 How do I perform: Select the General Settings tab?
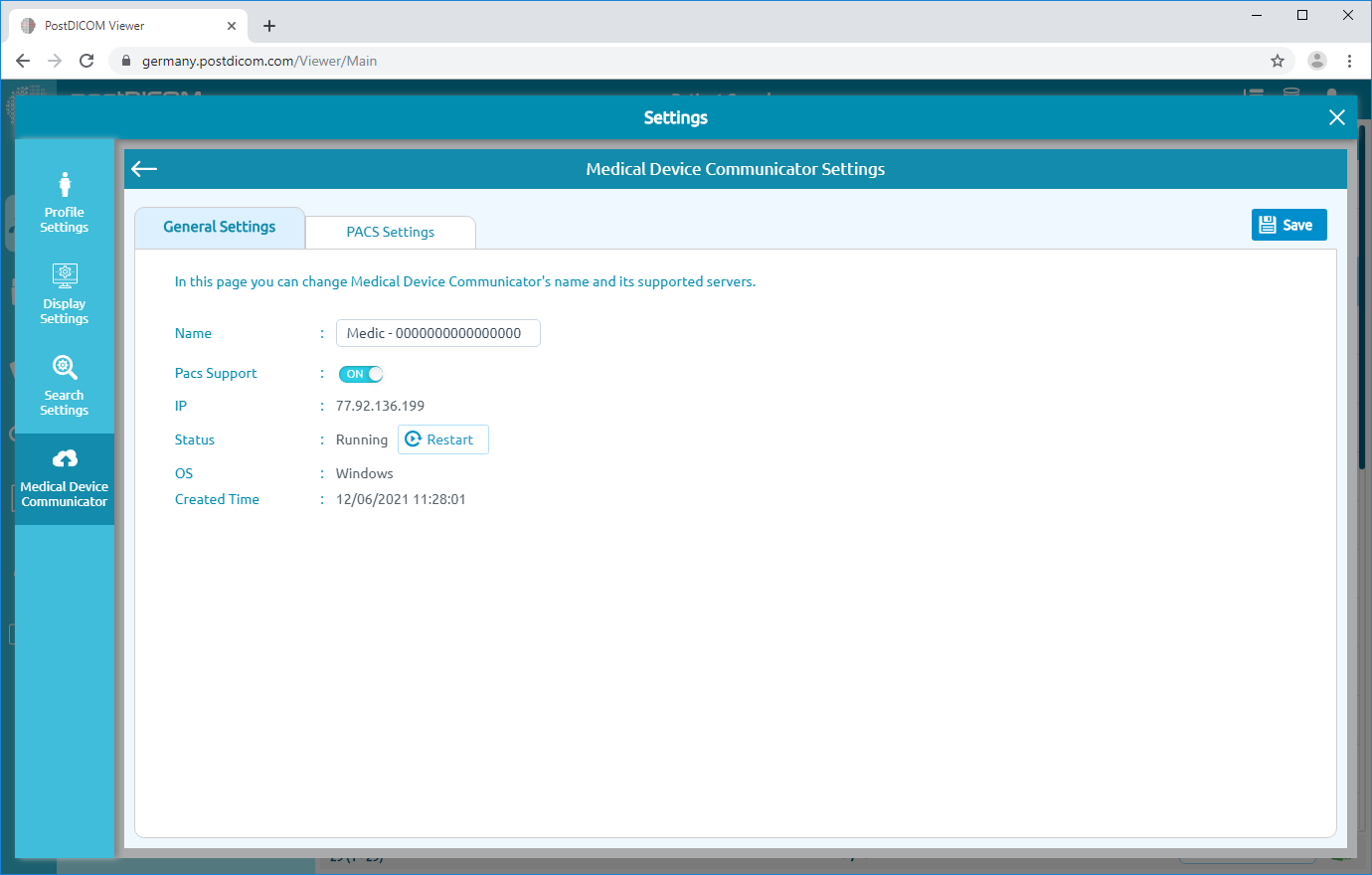point(220,227)
